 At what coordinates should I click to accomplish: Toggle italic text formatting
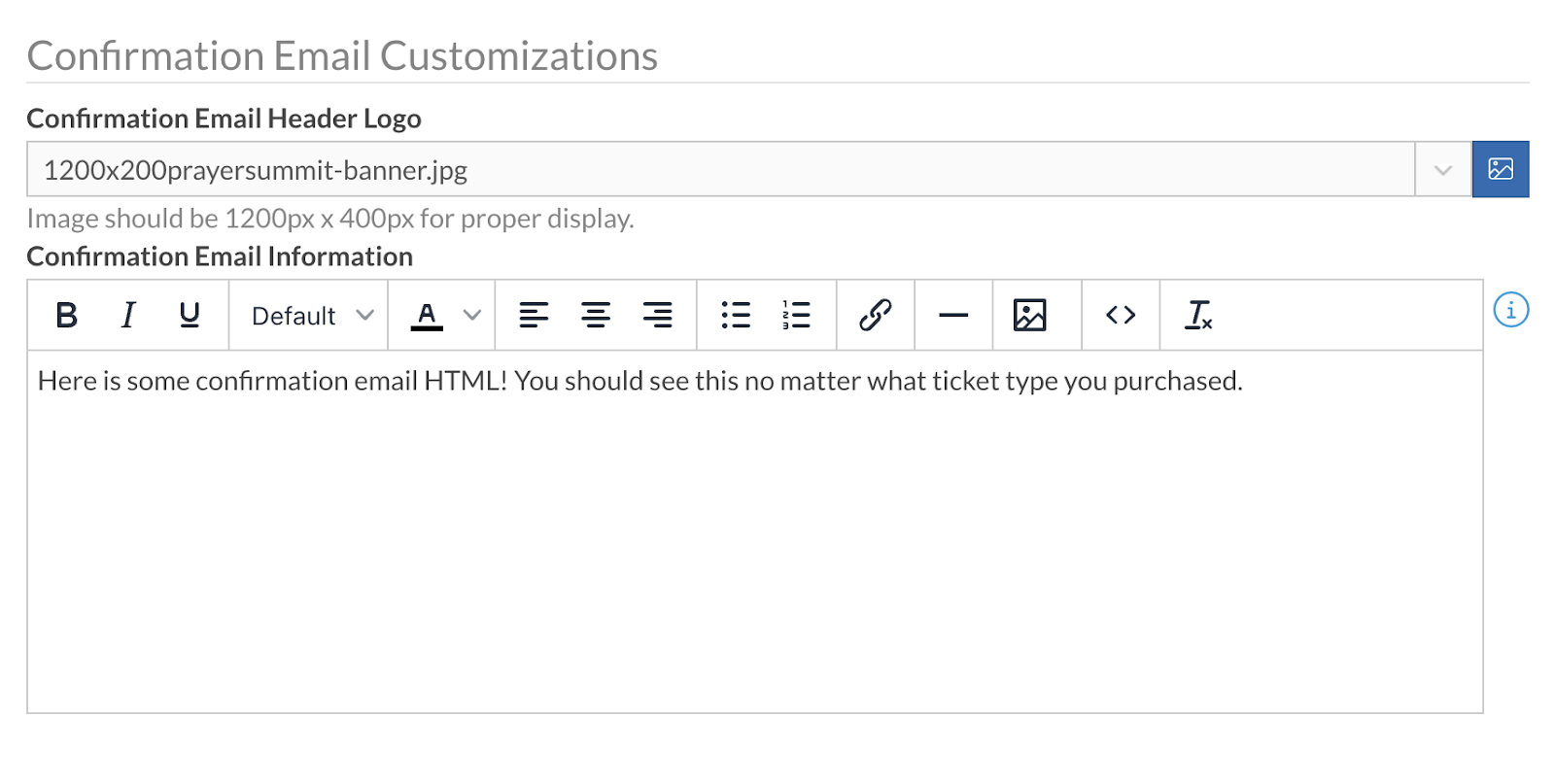(128, 315)
